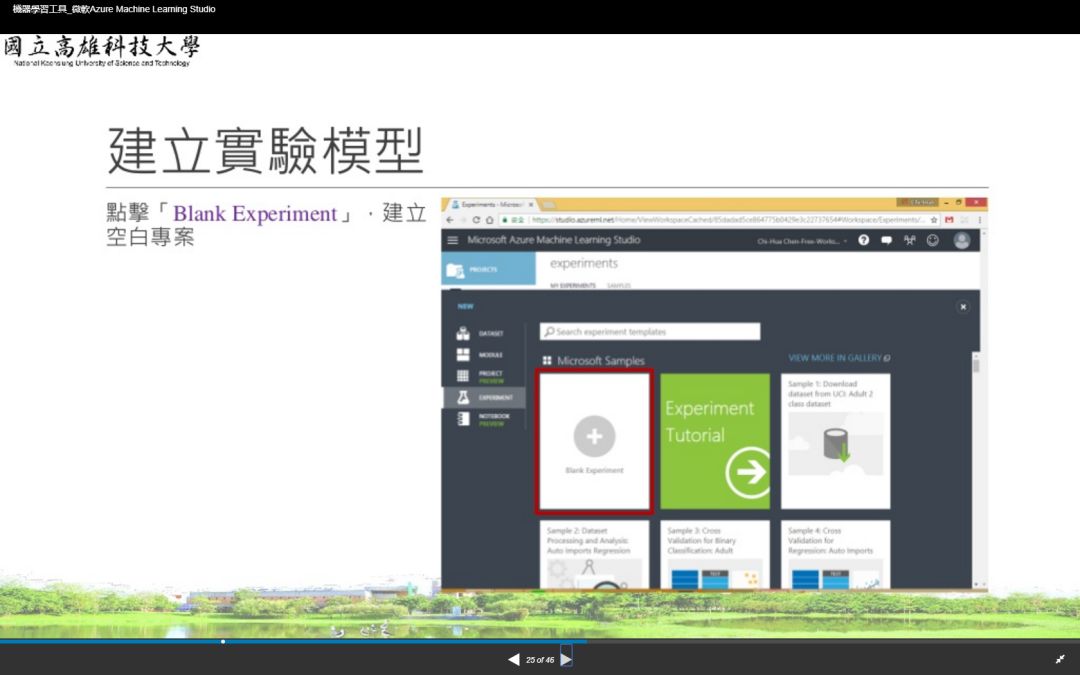This screenshot has width=1080, height=675.
Task: Open Sample 3 Cross Validation Binary Classification tile
Action: pos(715,554)
